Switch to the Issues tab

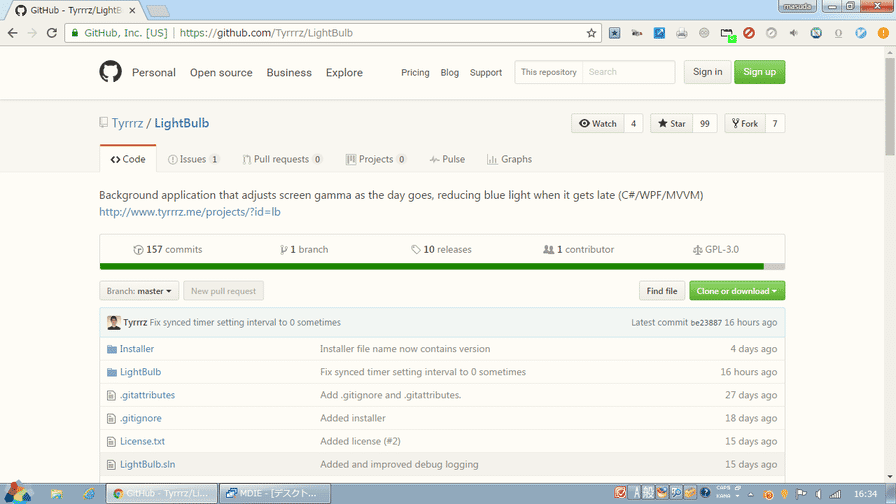(x=193, y=159)
